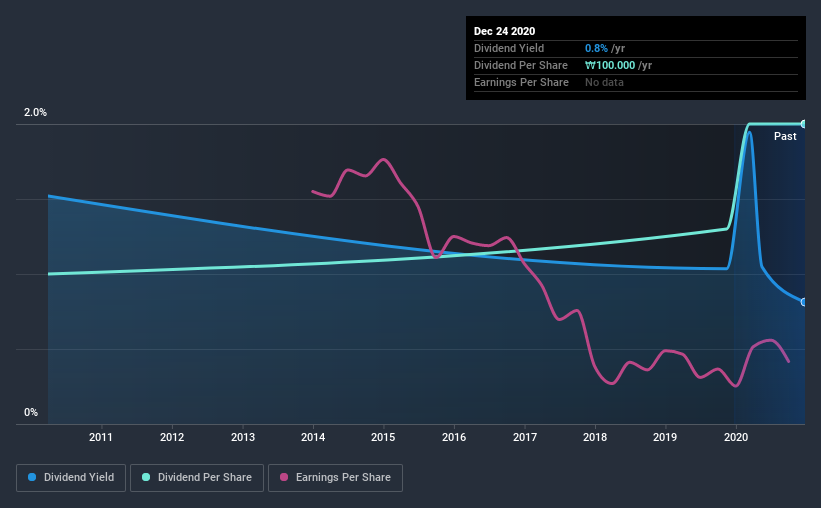The image size is (821, 508).
Task: Click the 2017 x-axis label
Action: pyautogui.click(x=525, y=437)
